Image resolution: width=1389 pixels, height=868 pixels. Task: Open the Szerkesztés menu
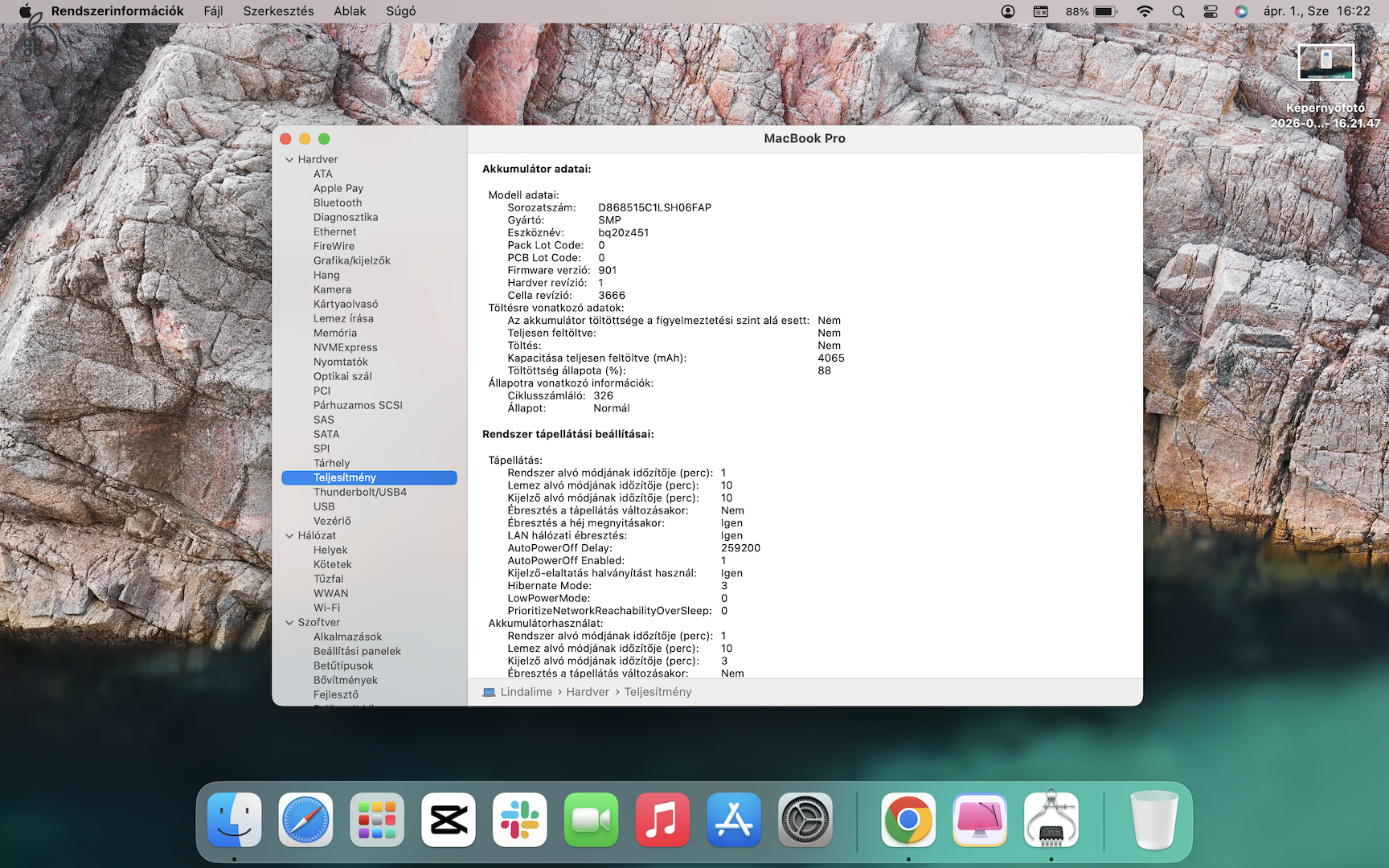[x=277, y=11]
